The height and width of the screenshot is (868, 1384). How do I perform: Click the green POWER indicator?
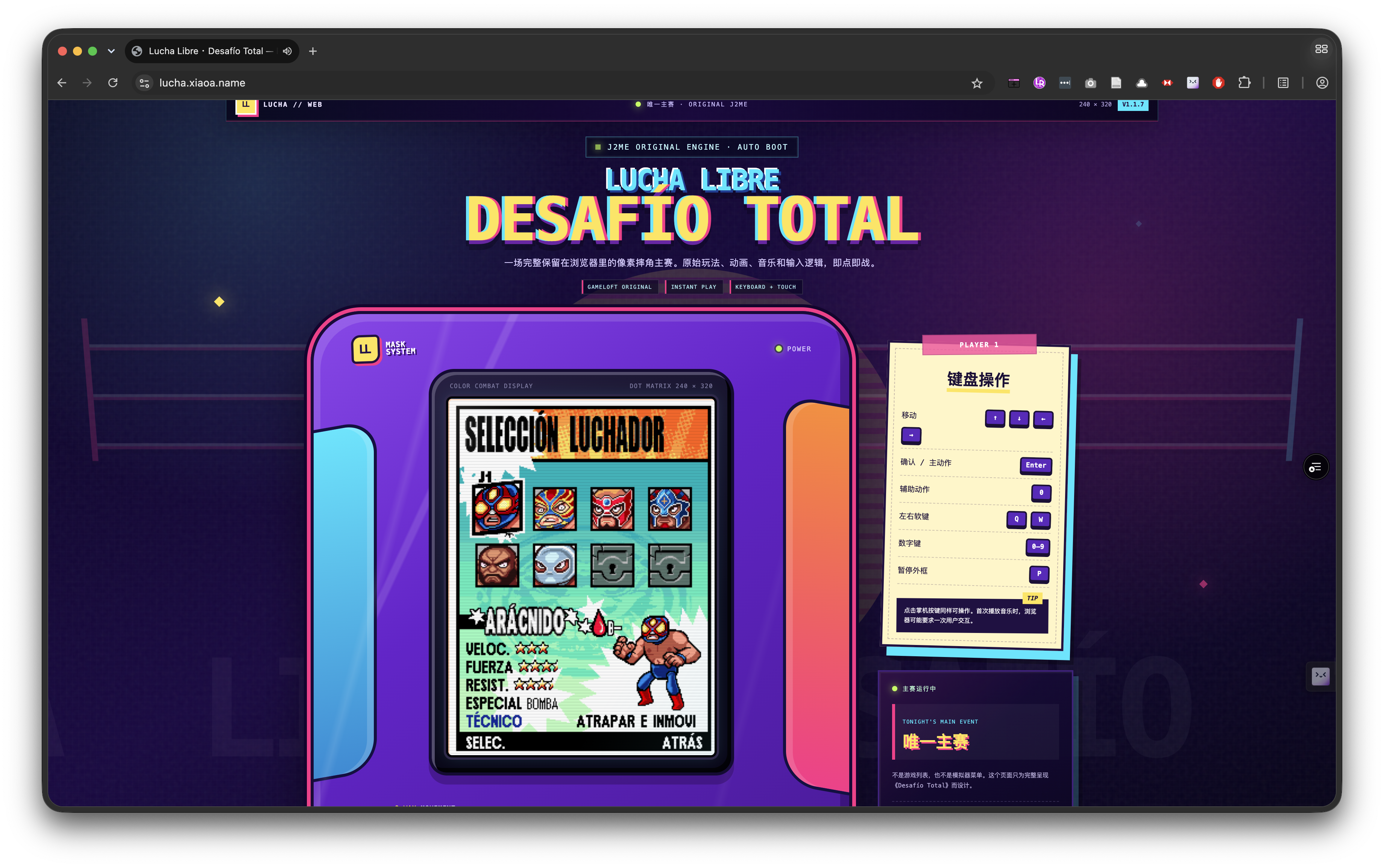(x=793, y=349)
